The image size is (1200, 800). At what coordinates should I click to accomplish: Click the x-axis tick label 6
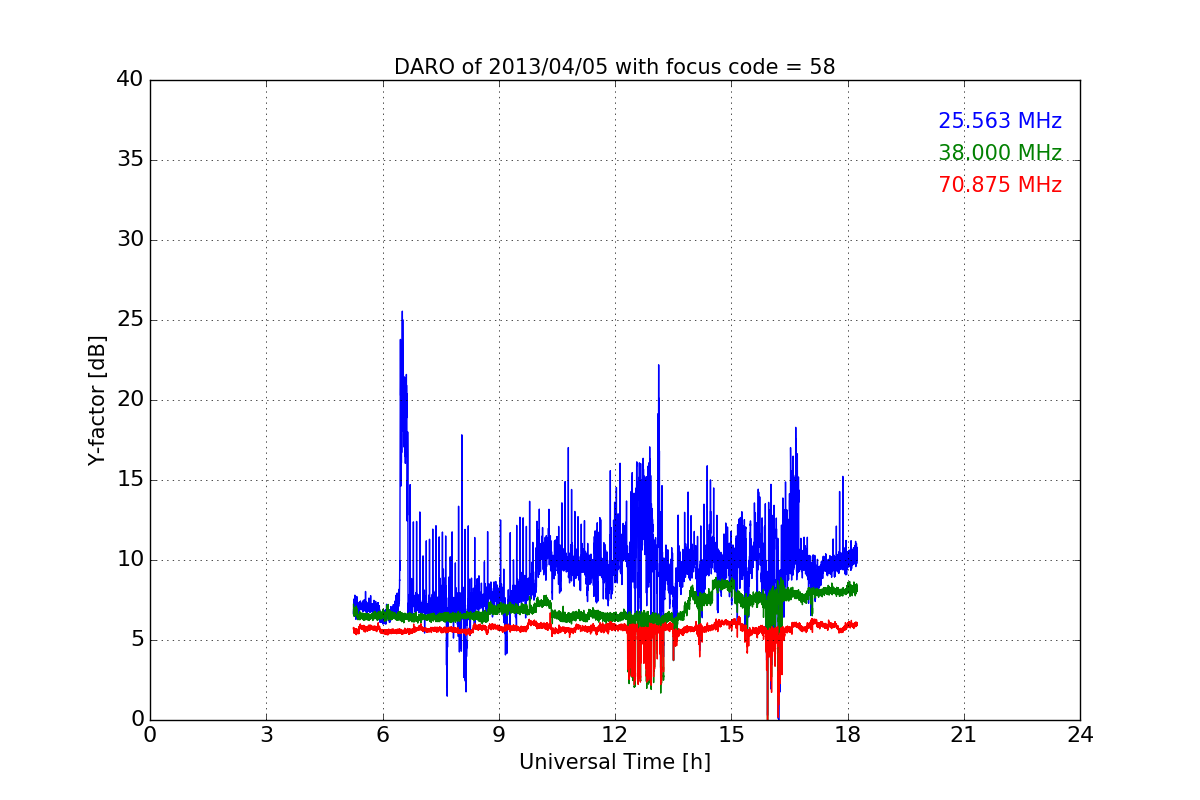click(x=382, y=735)
